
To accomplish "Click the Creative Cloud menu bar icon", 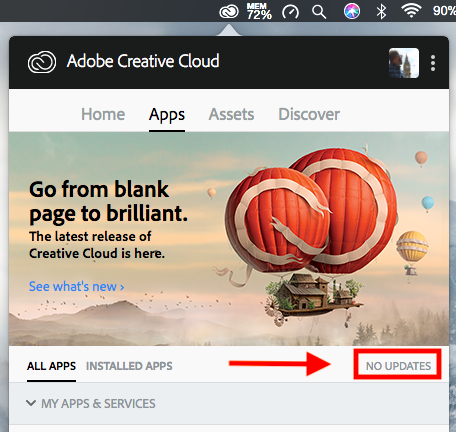I will (x=229, y=12).
